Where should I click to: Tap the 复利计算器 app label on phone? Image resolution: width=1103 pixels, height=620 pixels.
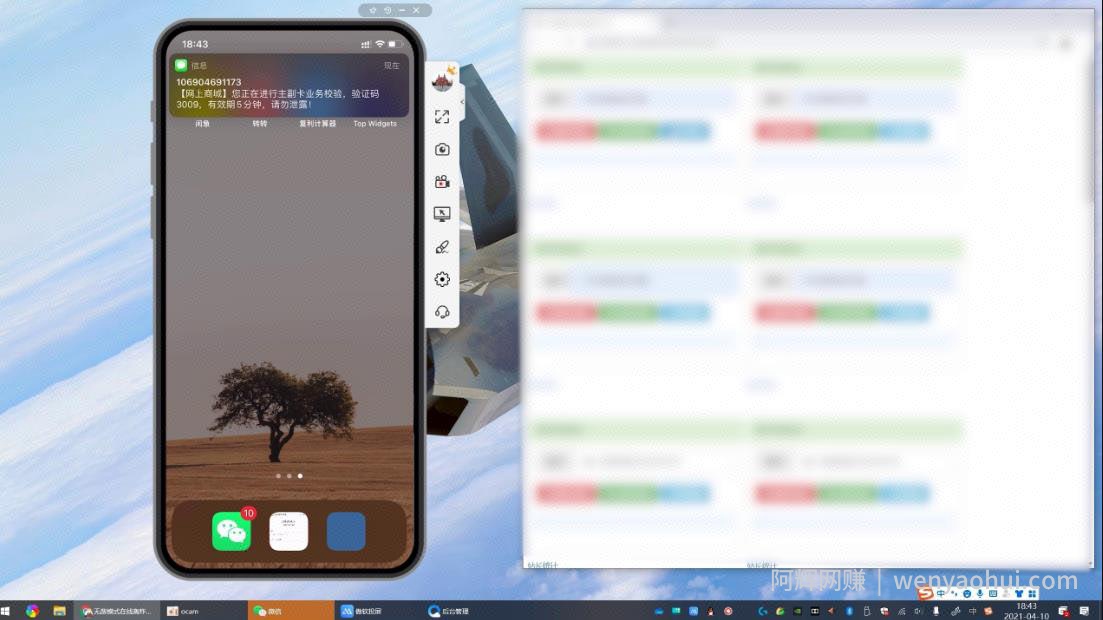click(317, 124)
